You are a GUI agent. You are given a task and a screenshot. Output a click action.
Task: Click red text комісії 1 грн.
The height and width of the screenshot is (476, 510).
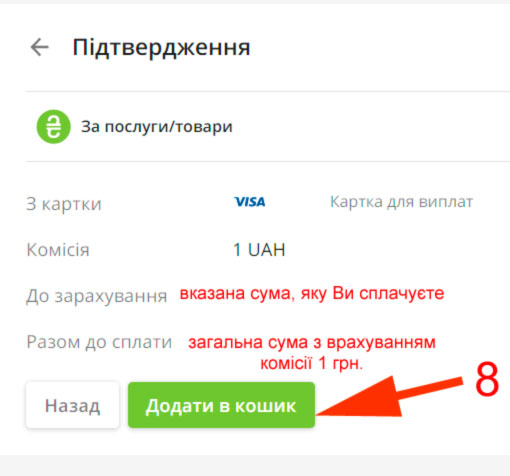(x=311, y=363)
